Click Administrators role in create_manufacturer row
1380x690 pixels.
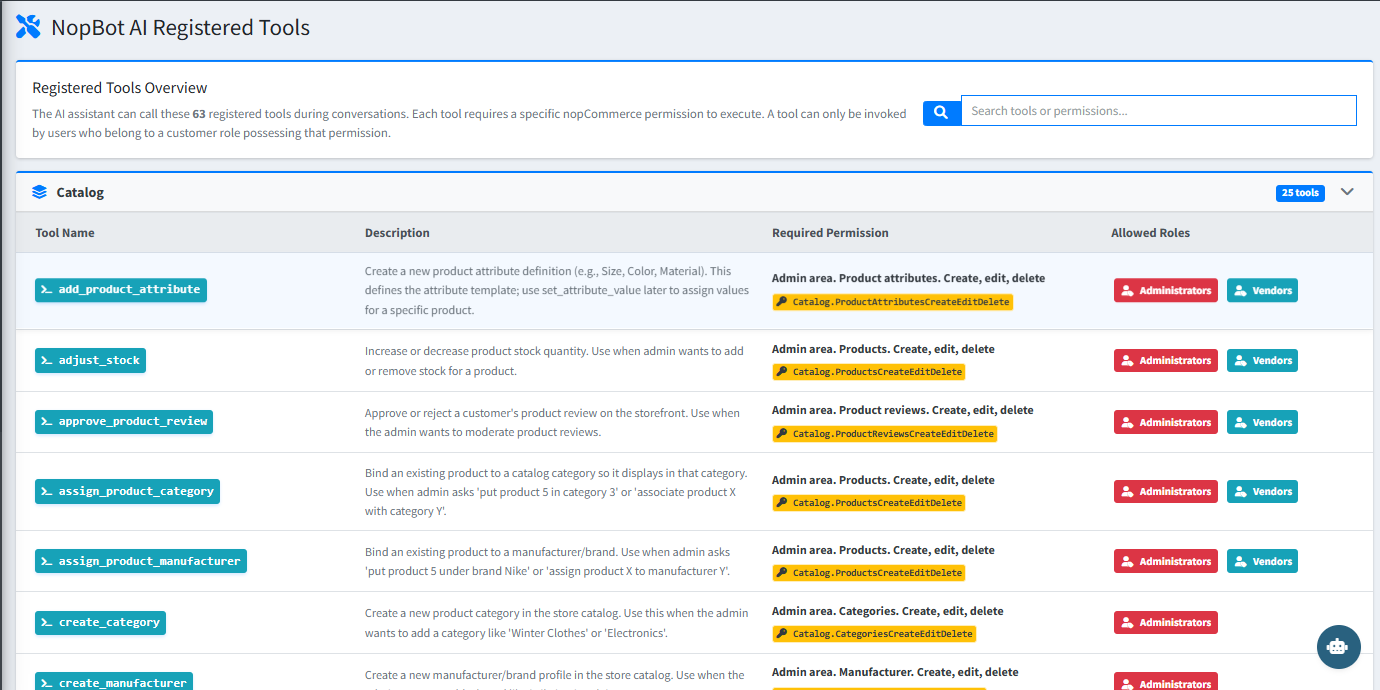pyautogui.click(x=1166, y=683)
